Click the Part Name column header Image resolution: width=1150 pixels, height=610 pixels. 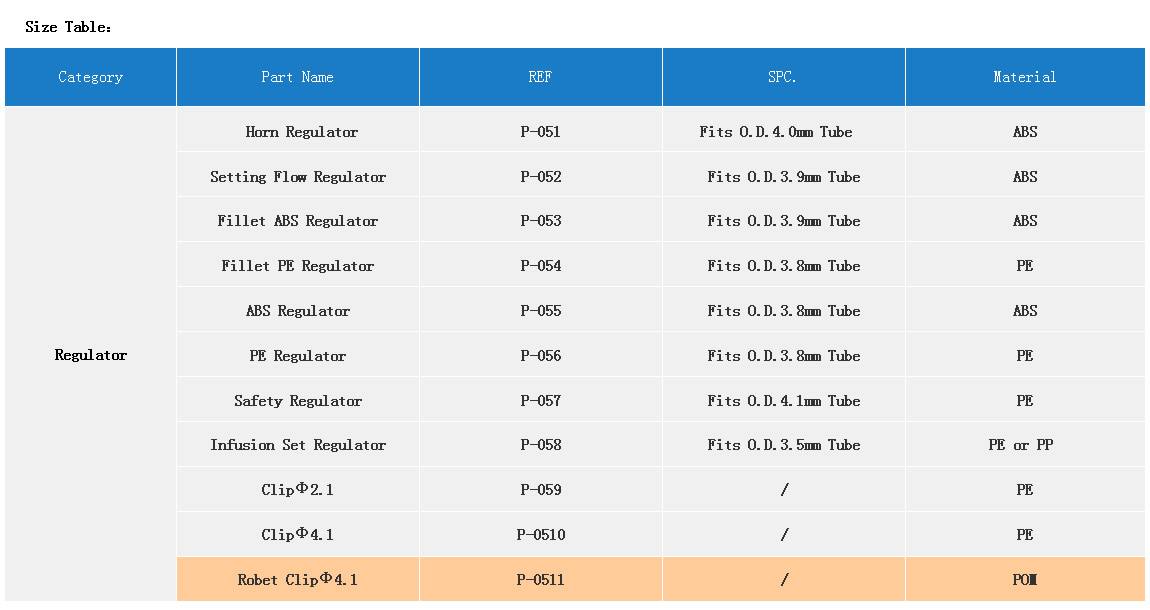(x=297, y=77)
